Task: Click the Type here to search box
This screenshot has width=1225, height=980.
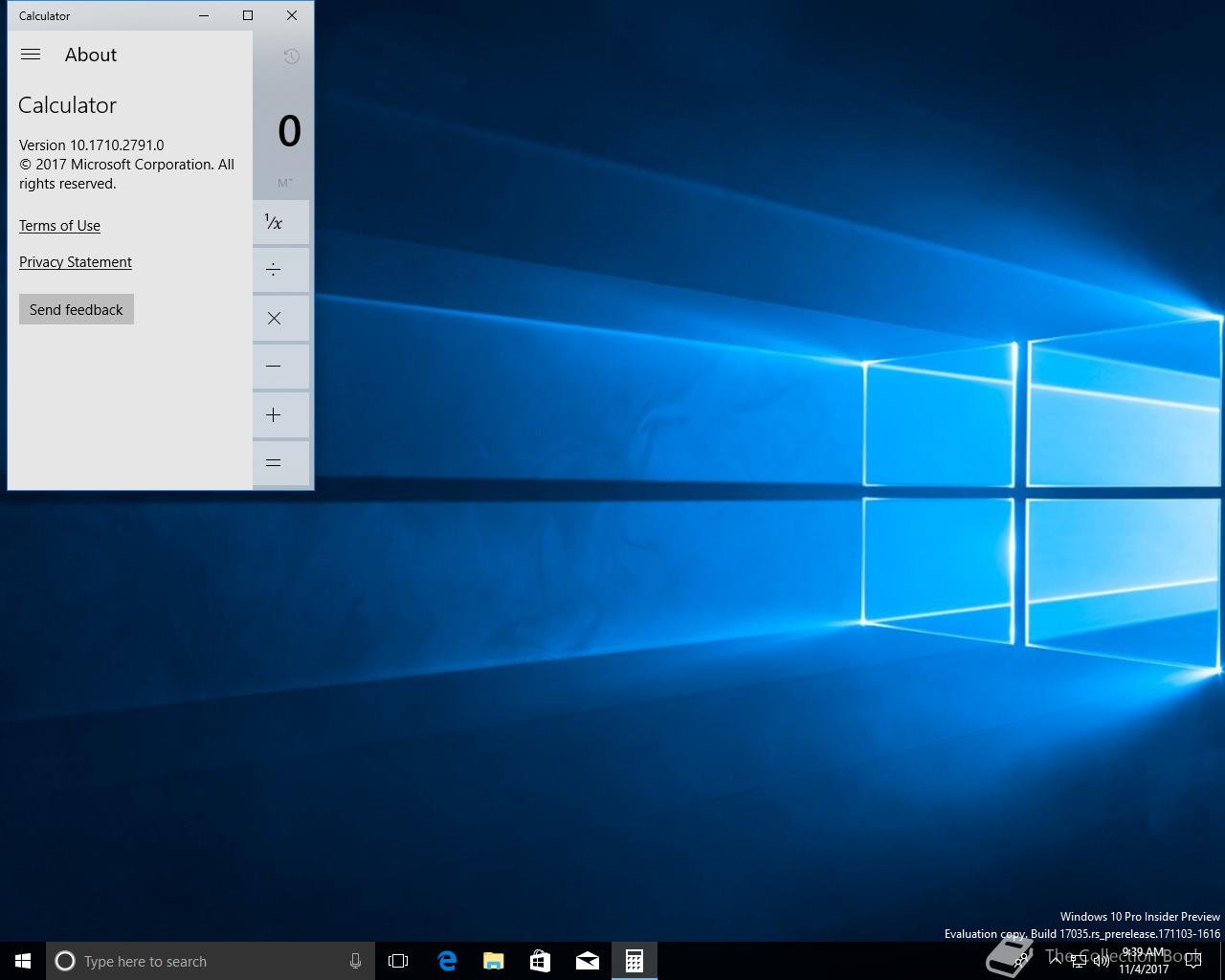Action: point(211,961)
